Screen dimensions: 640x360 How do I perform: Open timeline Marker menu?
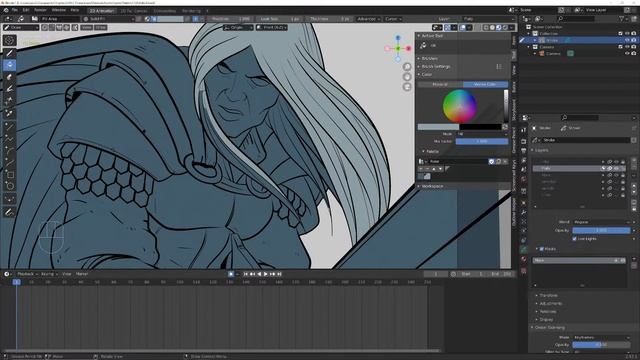coord(82,274)
